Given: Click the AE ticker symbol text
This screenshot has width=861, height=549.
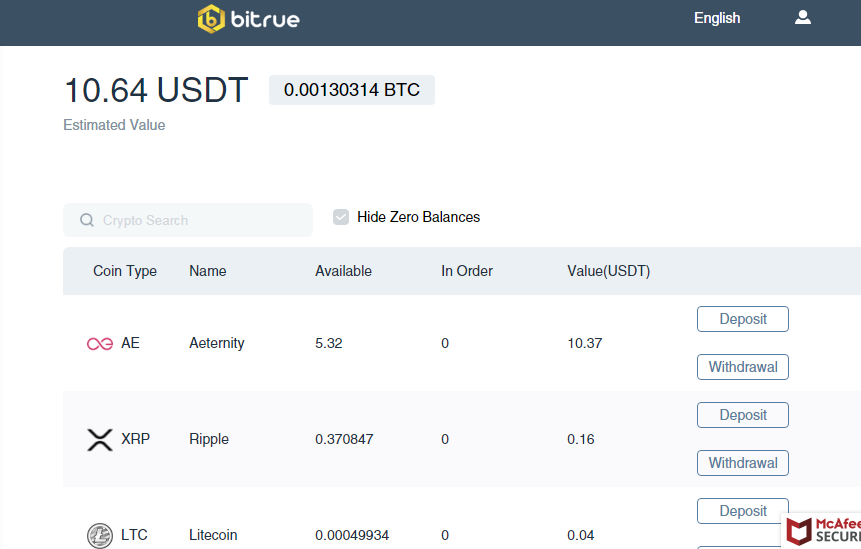Looking at the screenshot, I should 130,344.
